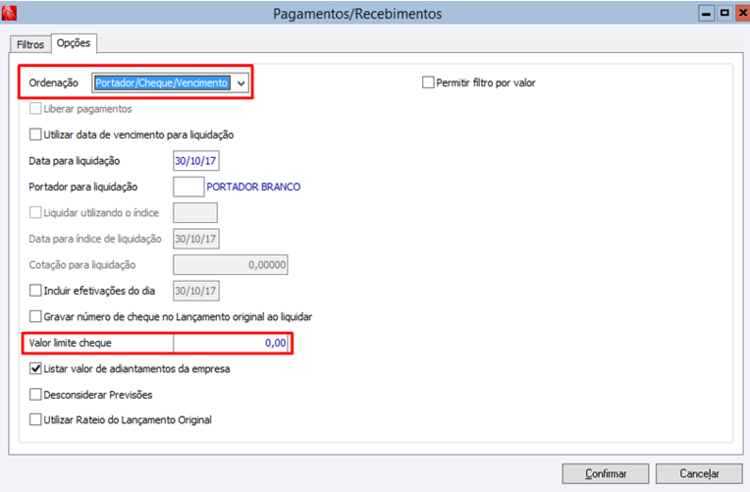Click the Ordenação label
The width and height of the screenshot is (750, 492).
pyautogui.click(x=54, y=83)
